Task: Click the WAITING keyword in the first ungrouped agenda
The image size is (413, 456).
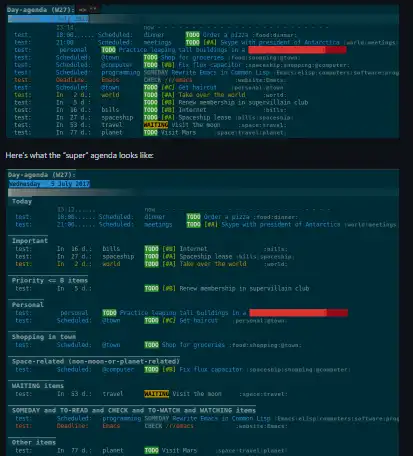Action: (156, 125)
